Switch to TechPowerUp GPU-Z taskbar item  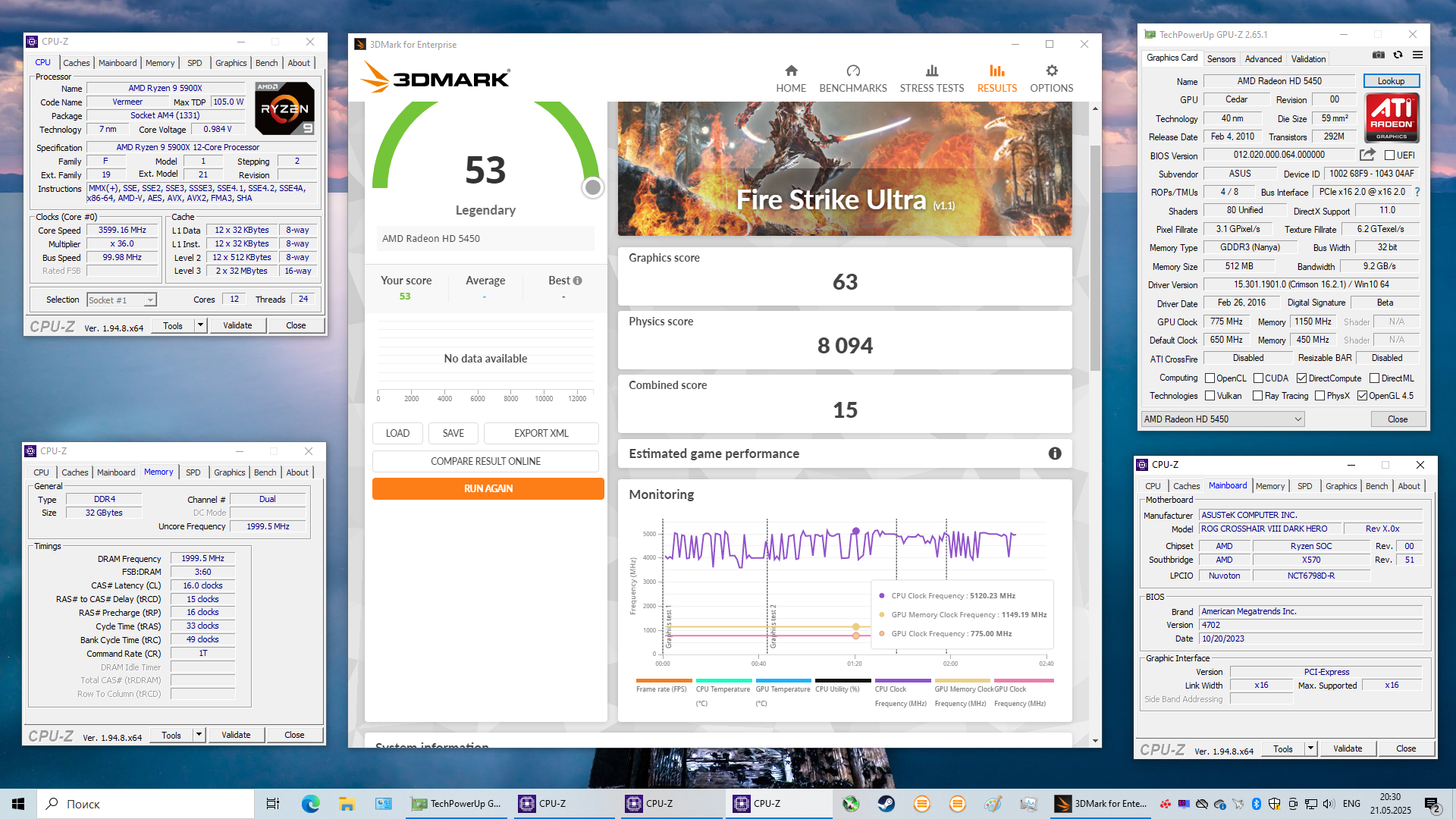coord(457,804)
